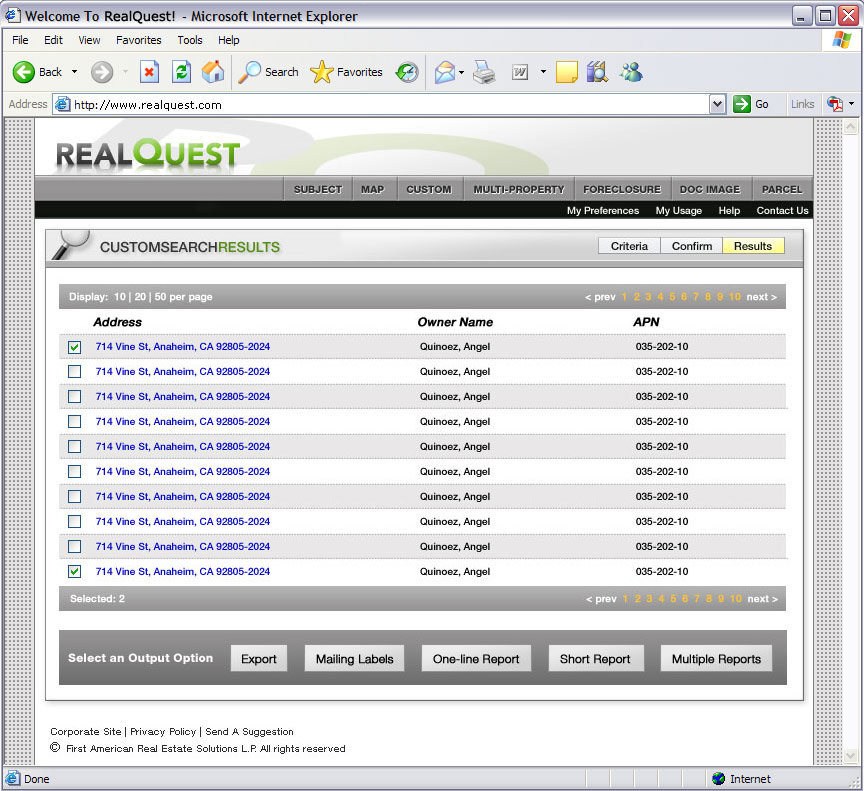Refresh the page with the toolbar icon
This screenshot has height=791, width=864.
(181, 72)
